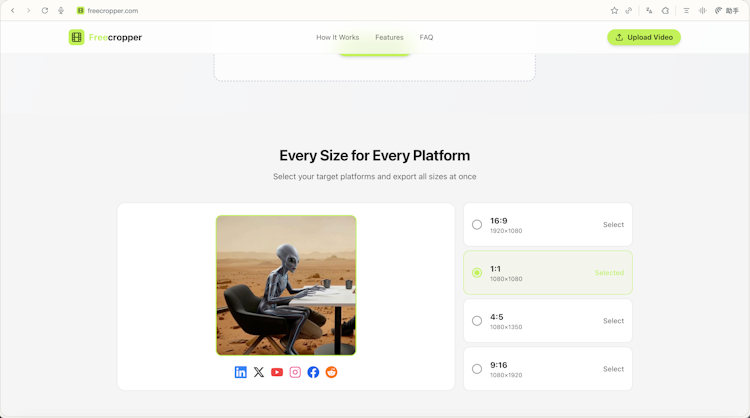The image size is (750, 418).
Task: Click the Upload Video button
Action: point(644,37)
